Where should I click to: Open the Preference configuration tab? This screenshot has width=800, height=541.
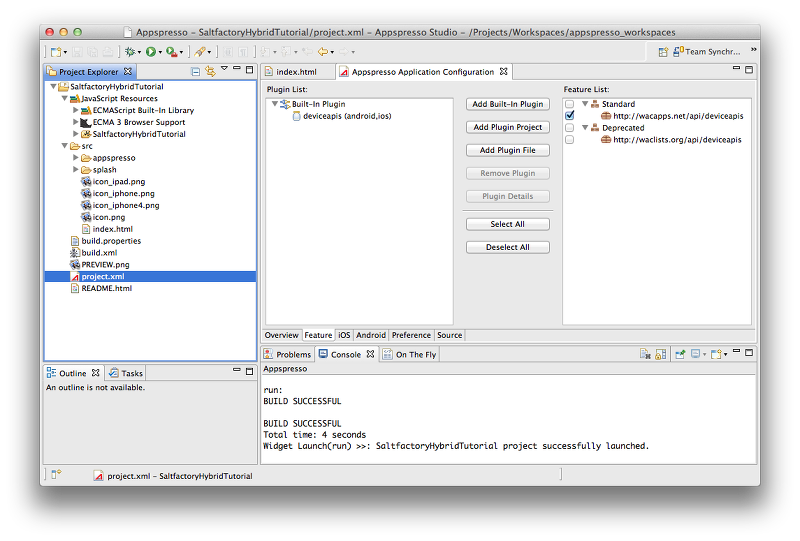tap(411, 335)
